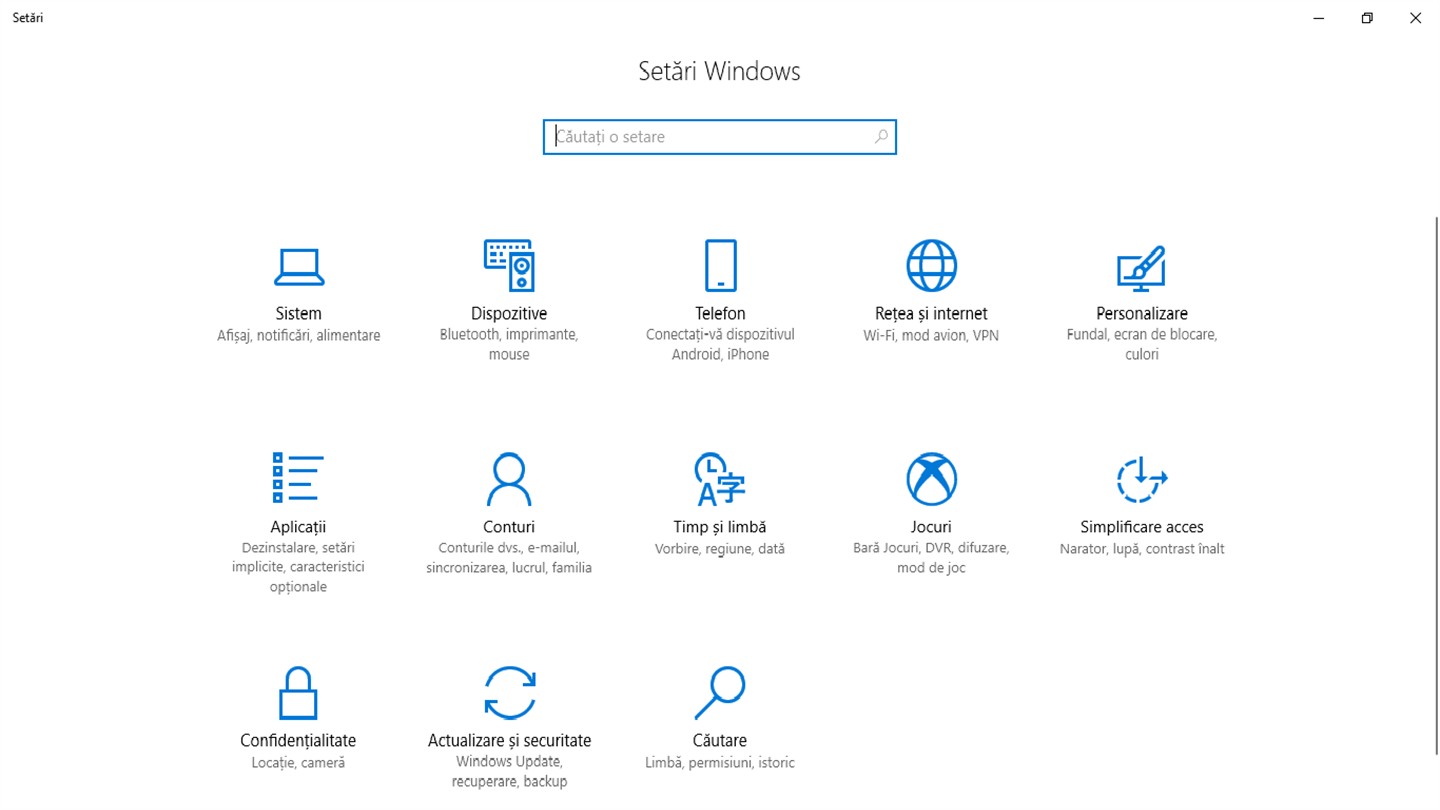Click the Jocuri Xbox icon
This screenshot has width=1440, height=810.
coord(931,479)
